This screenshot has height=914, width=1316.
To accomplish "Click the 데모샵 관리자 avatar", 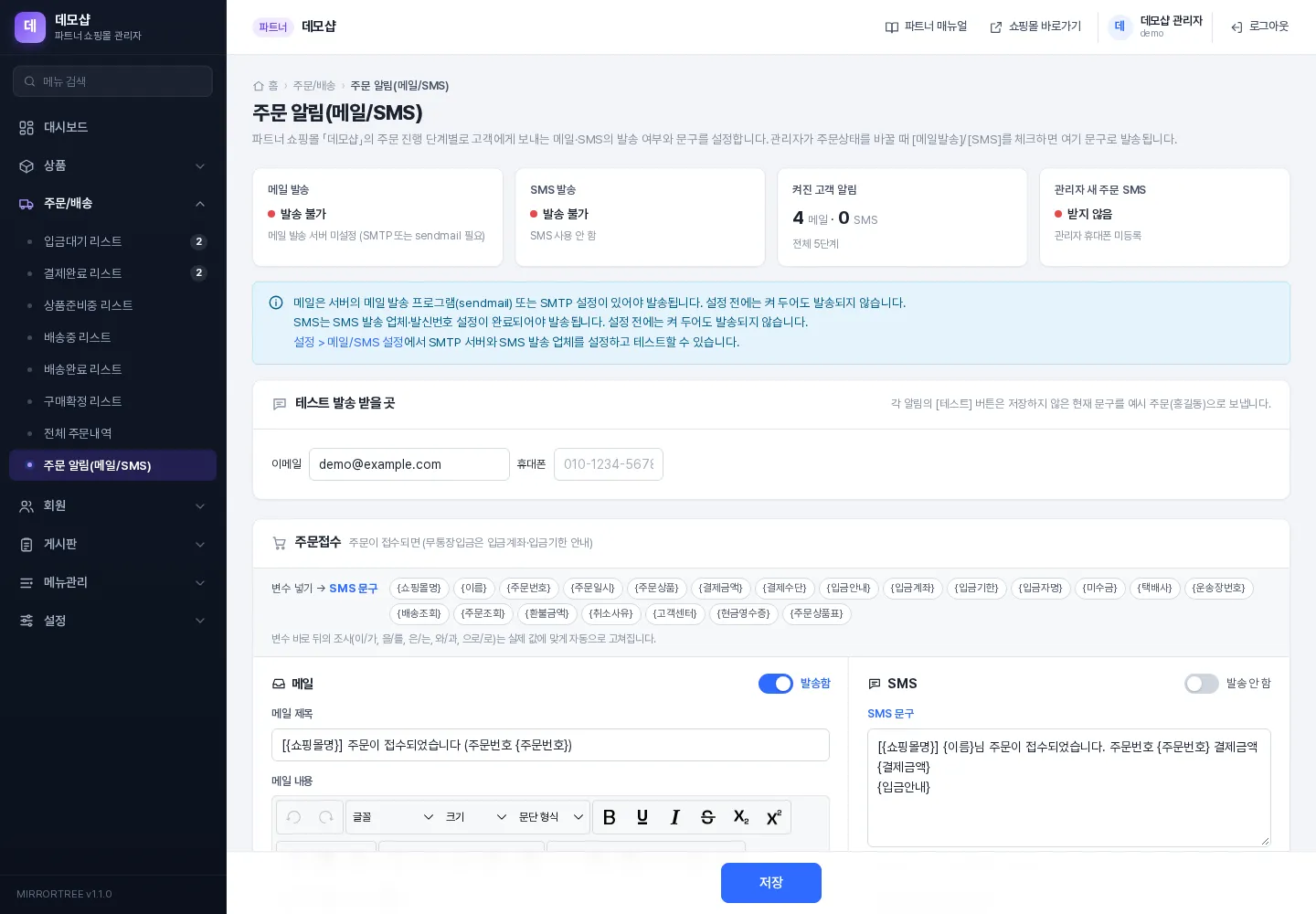I will click(1120, 27).
